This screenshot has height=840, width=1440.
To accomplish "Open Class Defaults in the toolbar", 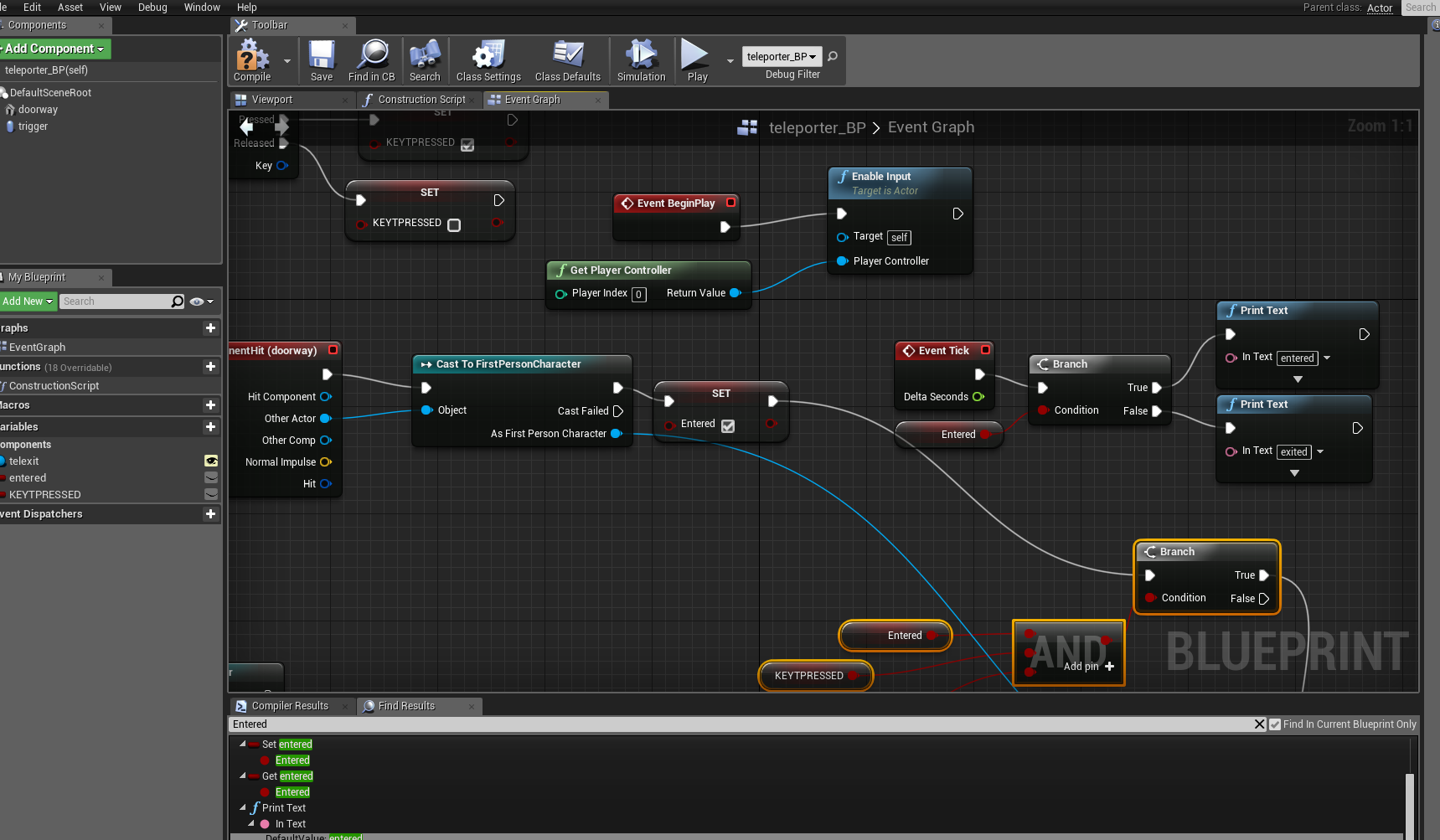I will coord(568,61).
